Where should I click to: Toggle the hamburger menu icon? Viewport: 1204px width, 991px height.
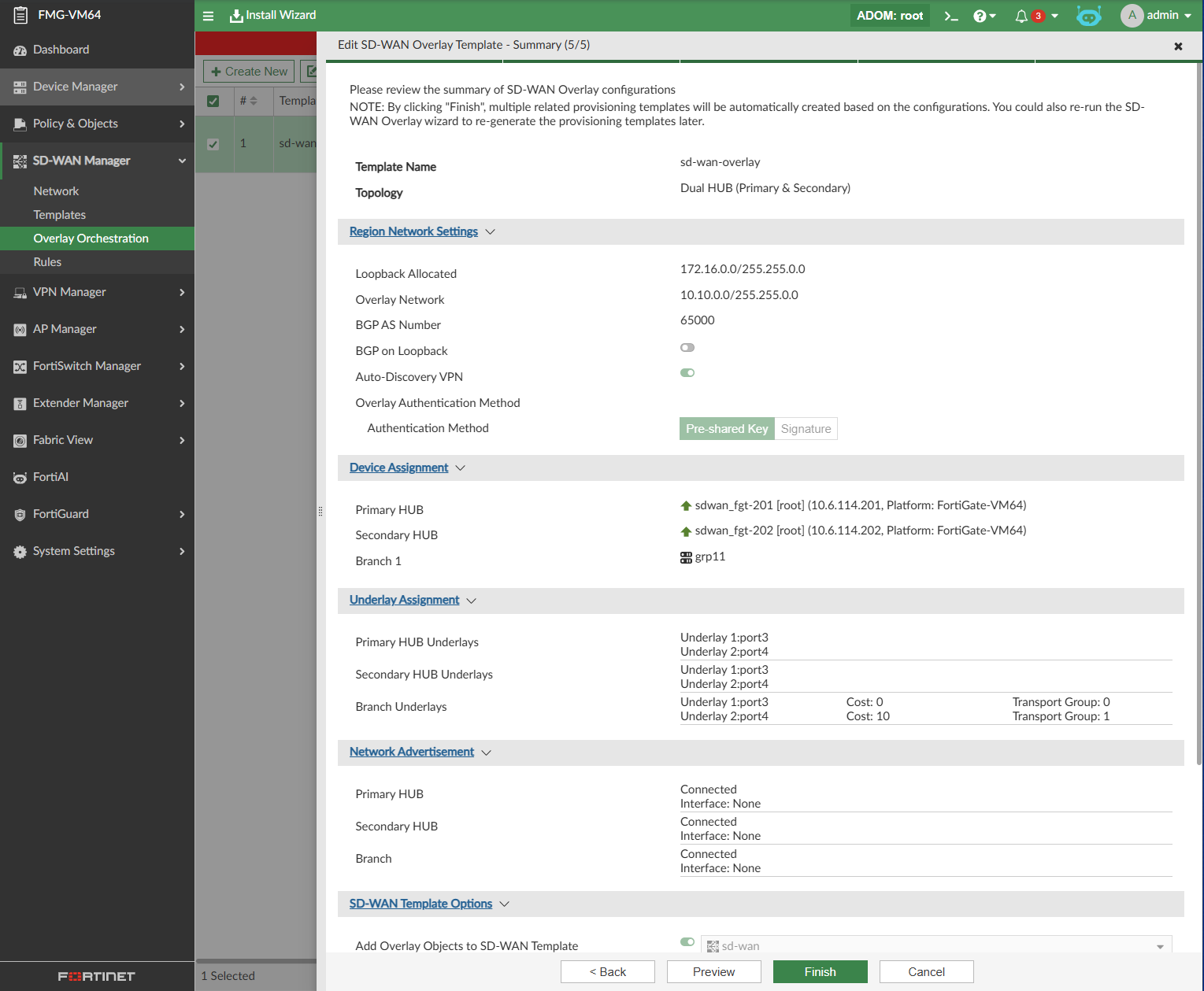[209, 16]
